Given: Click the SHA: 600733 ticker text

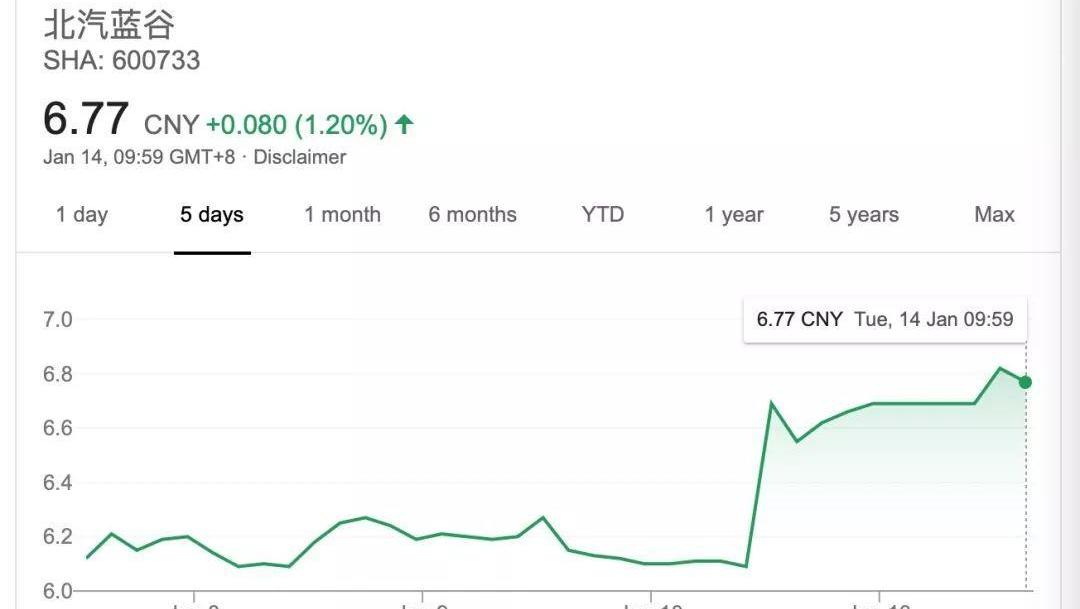Looking at the screenshot, I should point(121,61).
